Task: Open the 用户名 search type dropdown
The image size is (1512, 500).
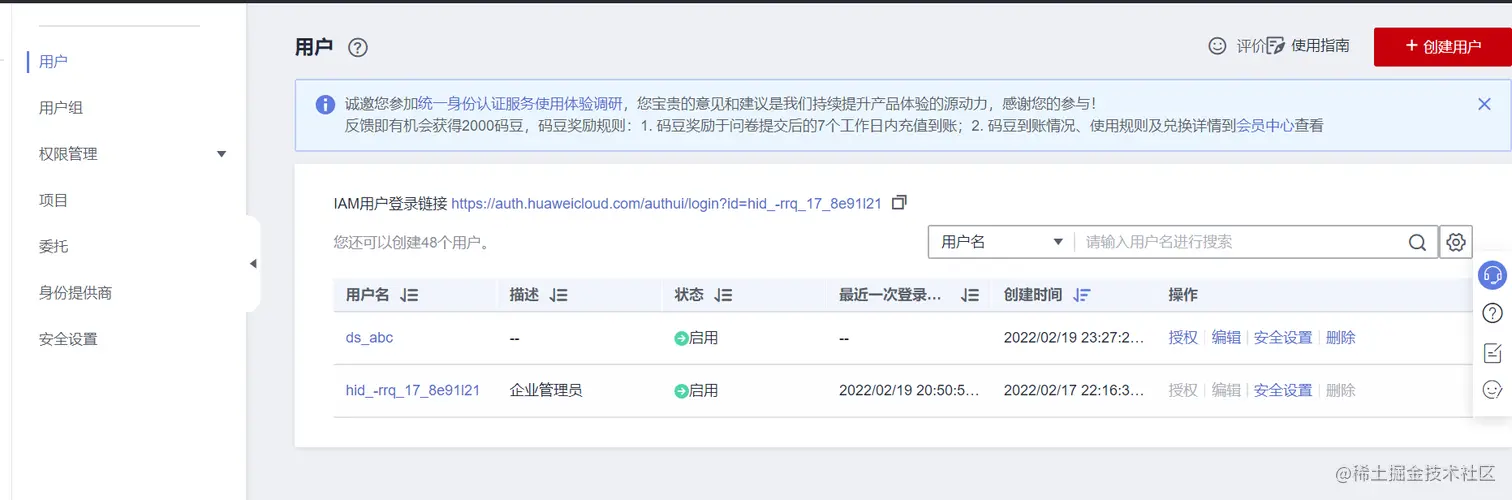Action: (1001, 242)
